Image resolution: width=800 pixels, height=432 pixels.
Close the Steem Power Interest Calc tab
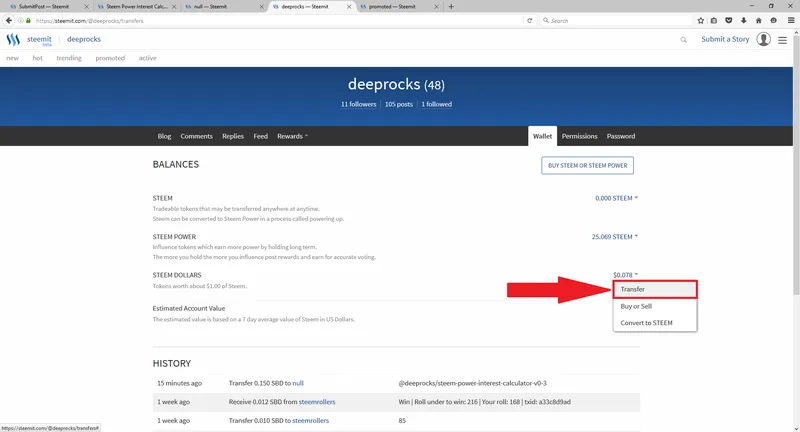(174, 7)
